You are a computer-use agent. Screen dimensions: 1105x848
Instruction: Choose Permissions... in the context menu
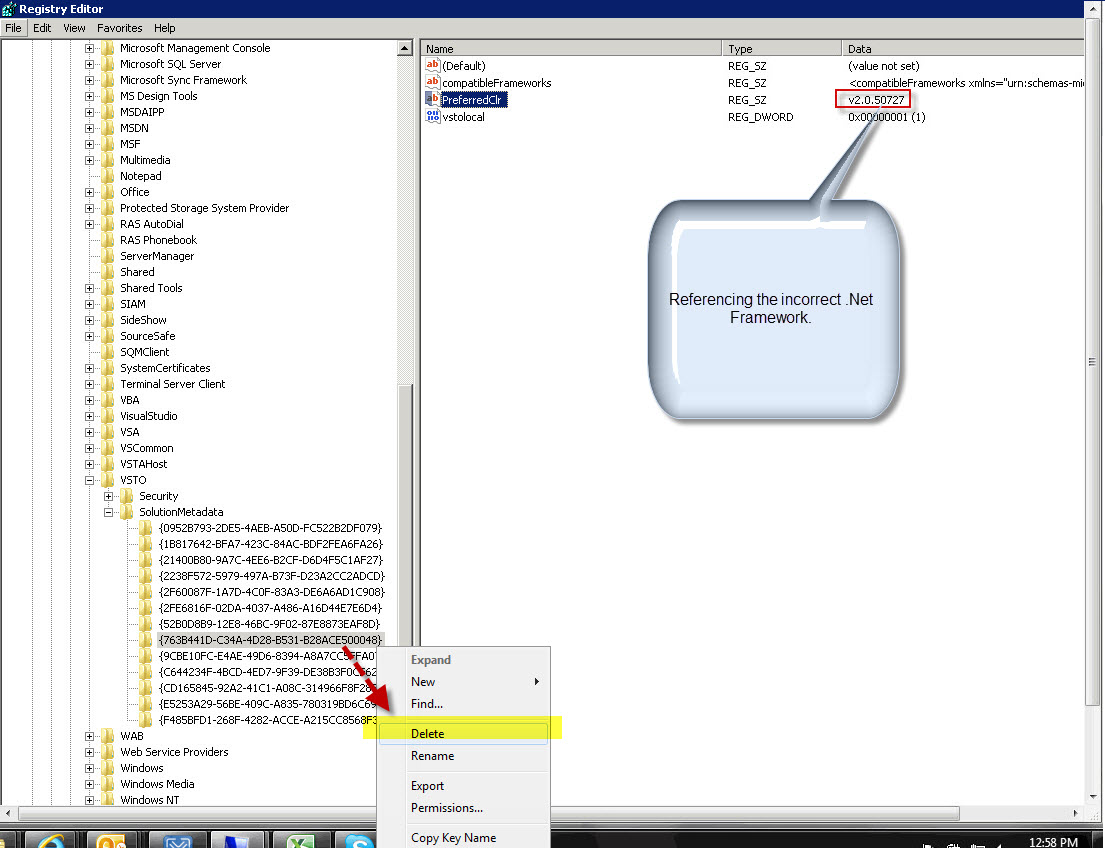(x=463, y=808)
